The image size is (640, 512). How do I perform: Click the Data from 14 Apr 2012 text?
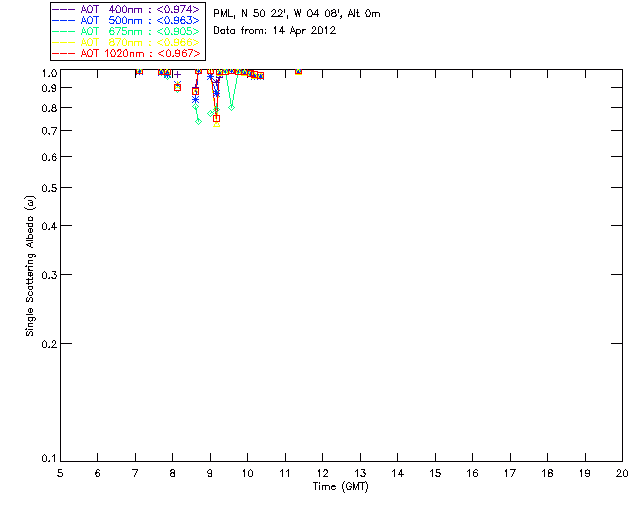point(275,31)
